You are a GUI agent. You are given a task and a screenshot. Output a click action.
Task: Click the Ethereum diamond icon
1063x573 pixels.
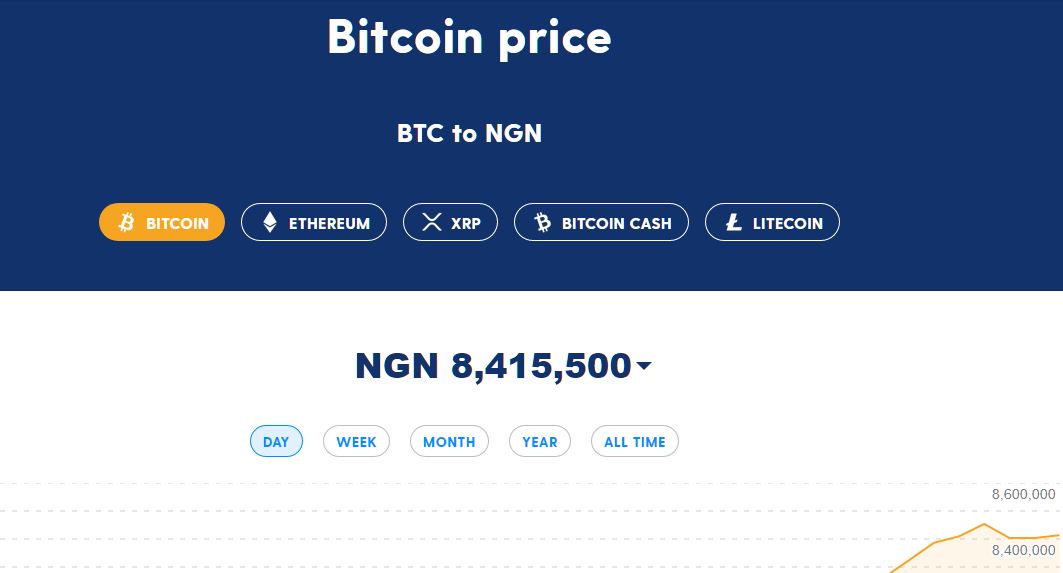pos(270,222)
